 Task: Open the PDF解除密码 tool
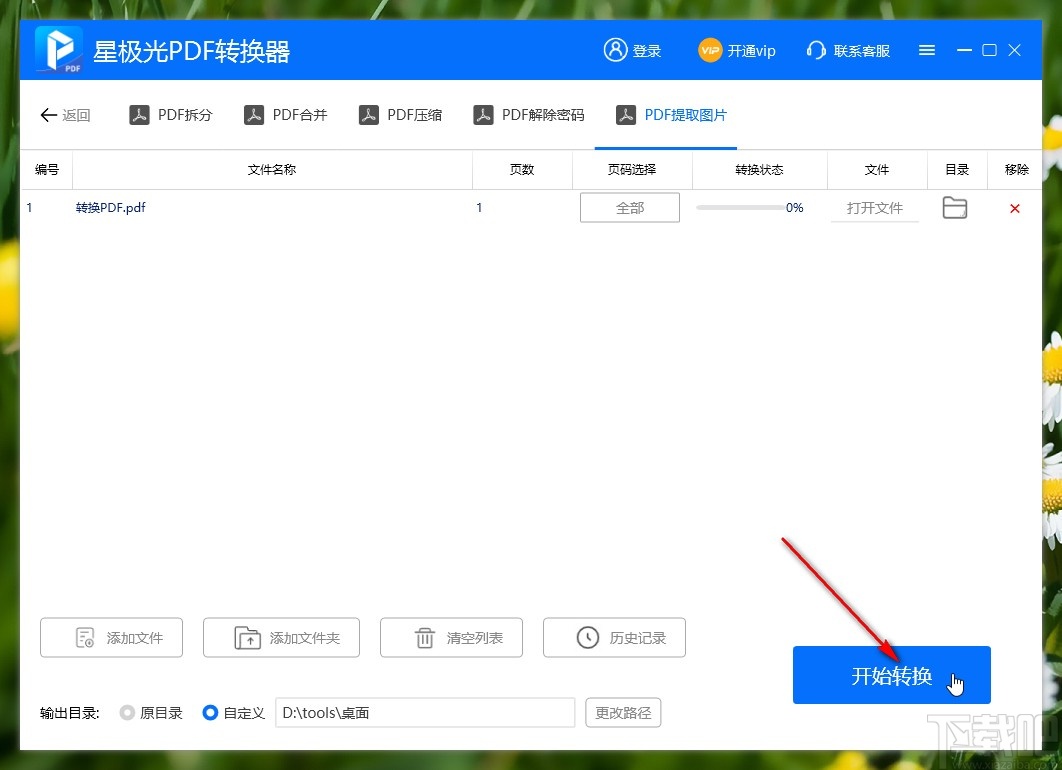tap(485, 114)
